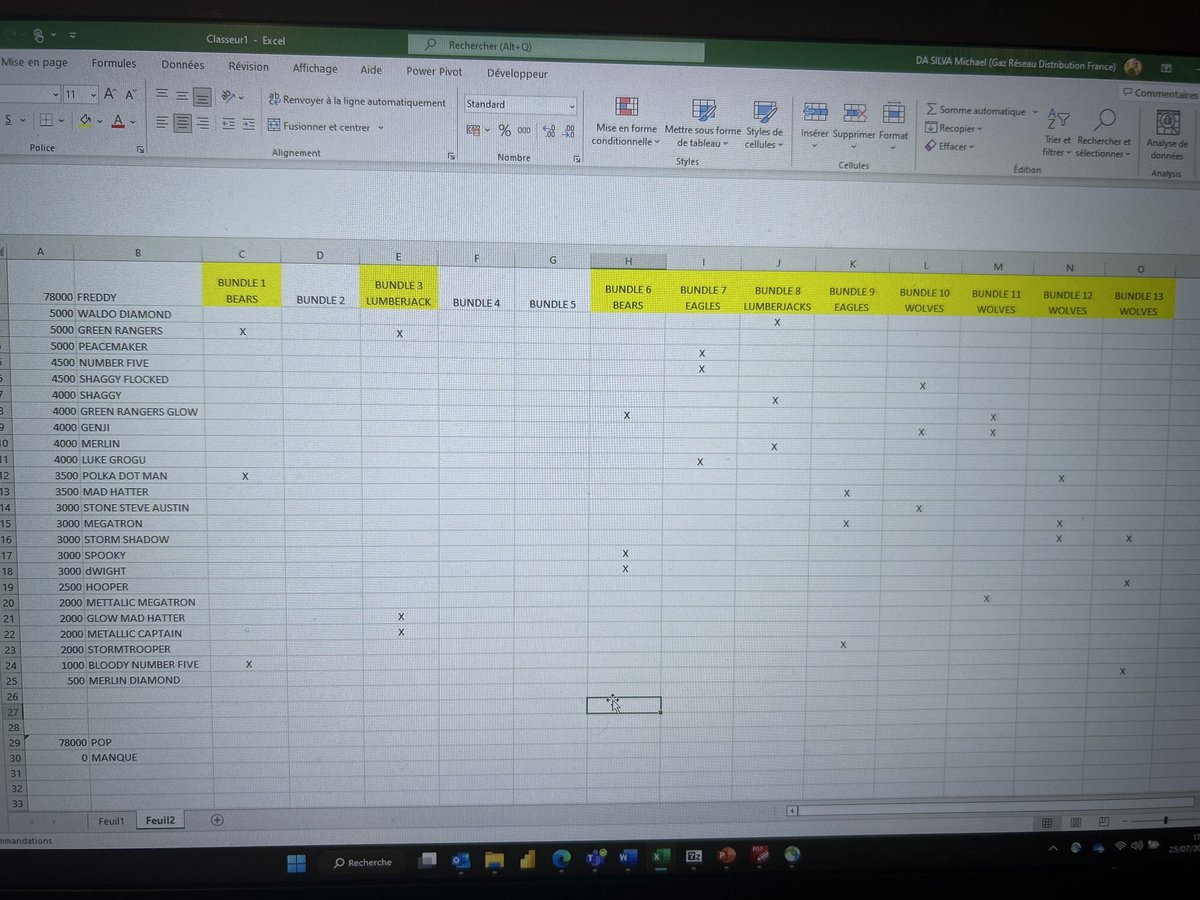Increase font size with the large A button
The image size is (1200, 900).
(x=109, y=94)
